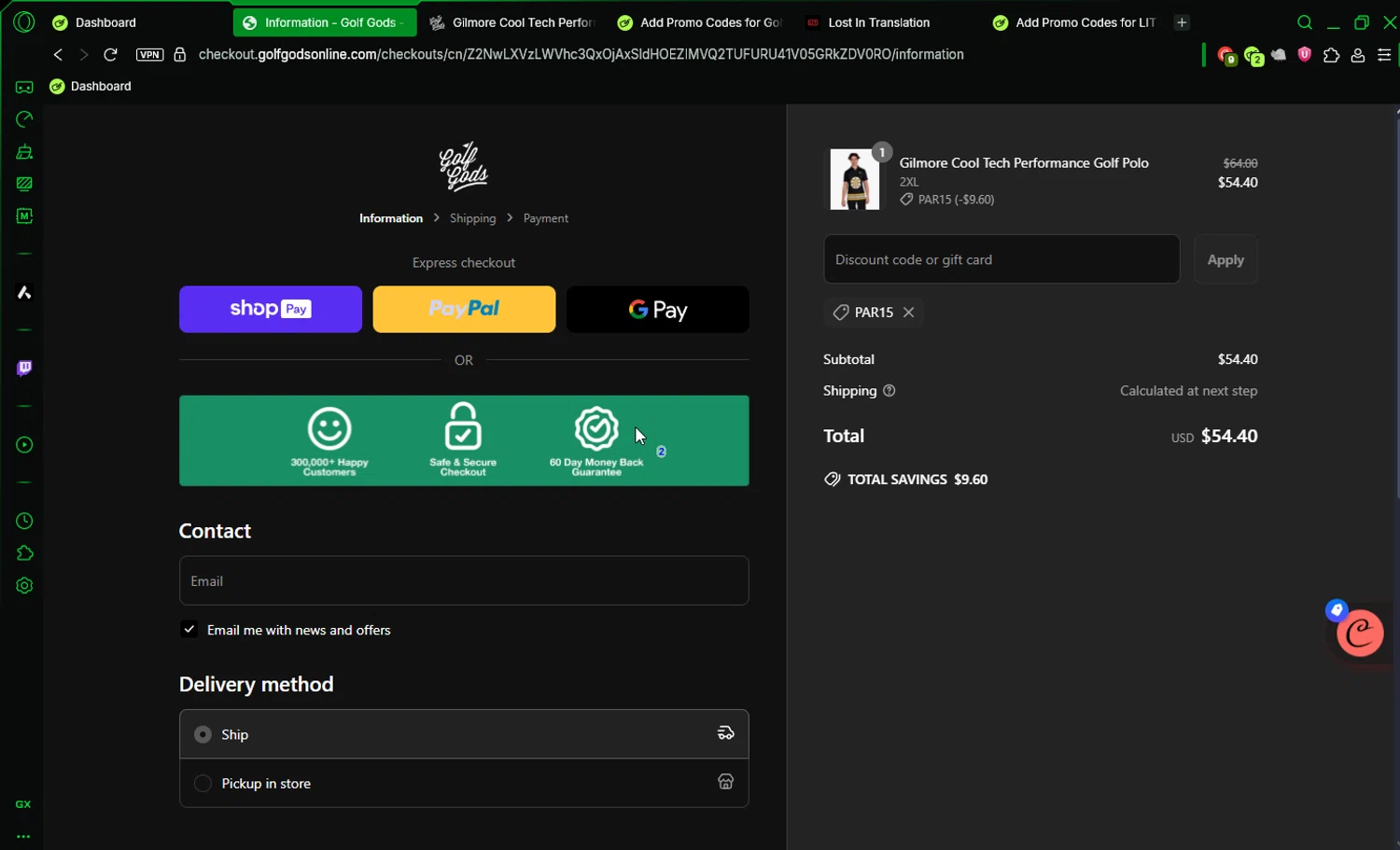Image resolution: width=1400 pixels, height=850 pixels.
Task: Click the Information breadcrumb step
Action: point(391,218)
